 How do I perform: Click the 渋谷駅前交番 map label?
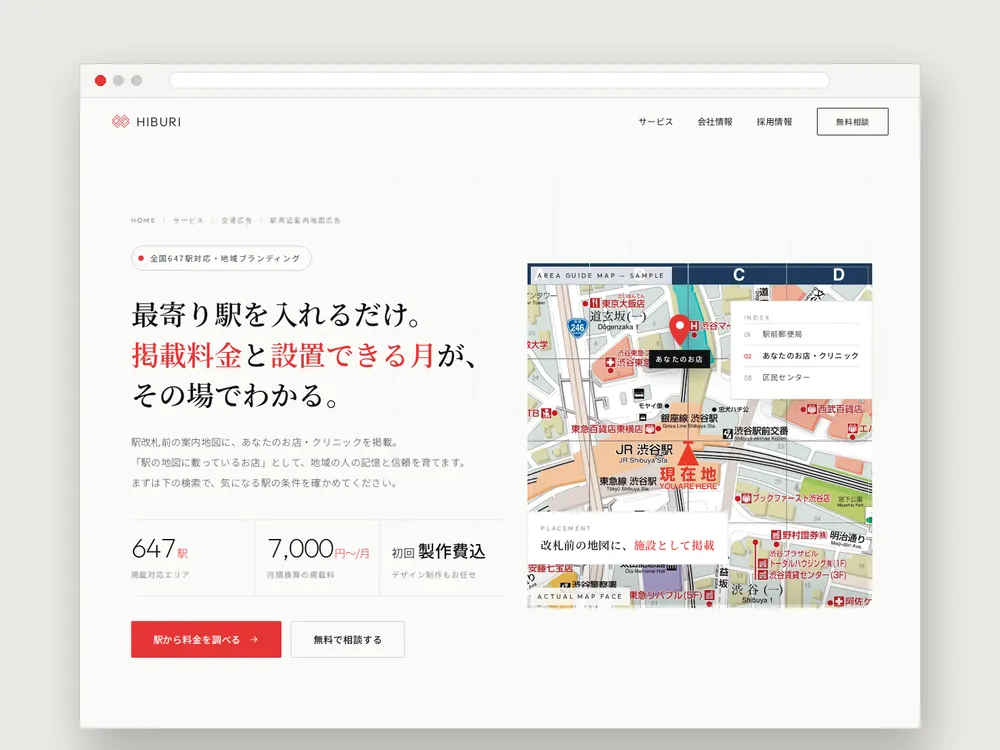pos(760,431)
